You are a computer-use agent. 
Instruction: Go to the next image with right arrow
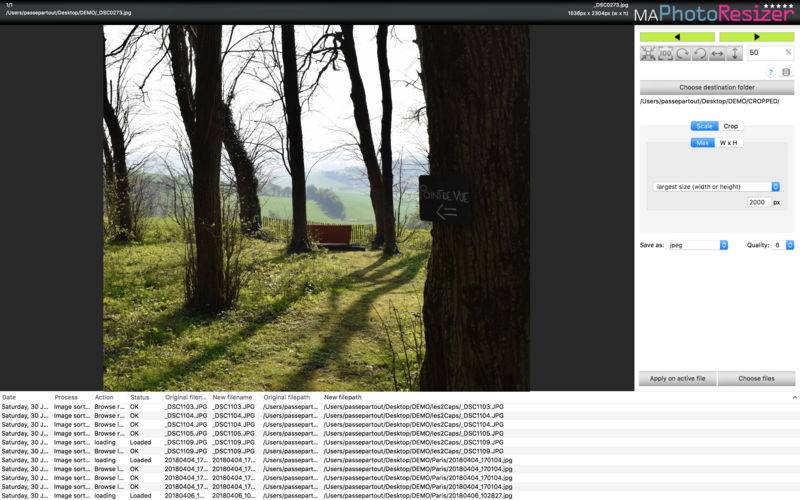756,37
